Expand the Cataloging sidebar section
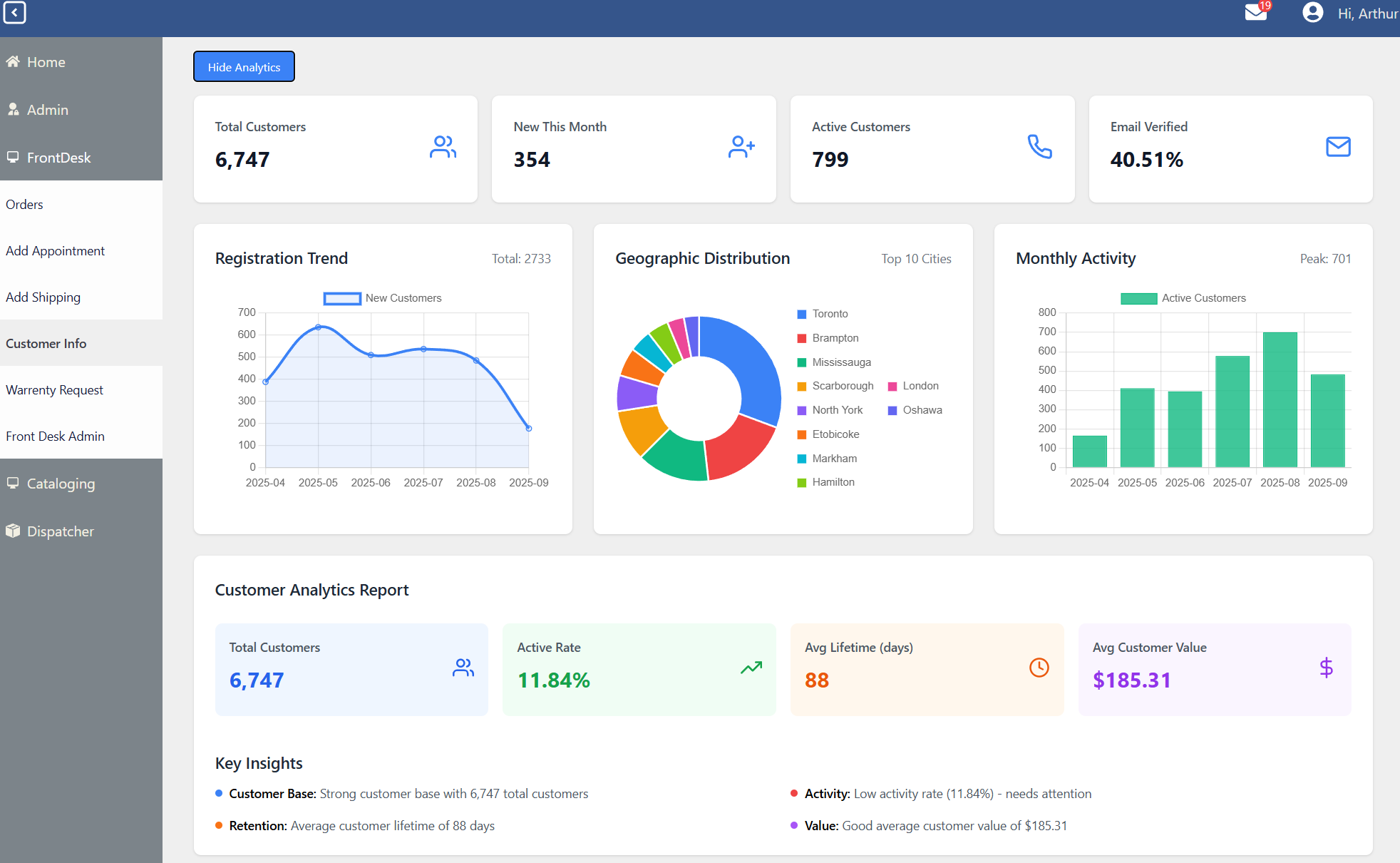This screenshot has width=1400, height=863. [61, 484]
